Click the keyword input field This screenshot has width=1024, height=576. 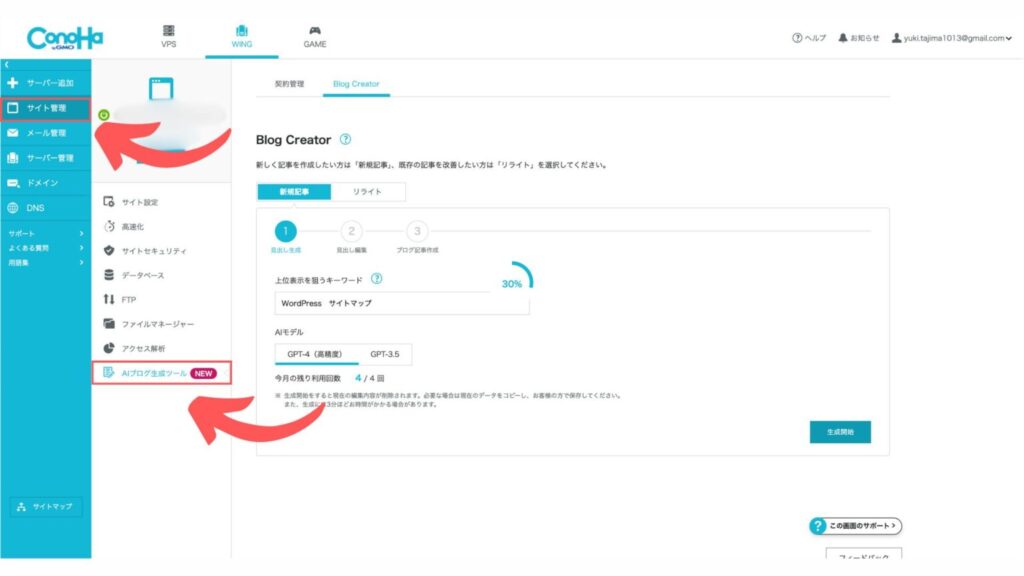[402, 304]
